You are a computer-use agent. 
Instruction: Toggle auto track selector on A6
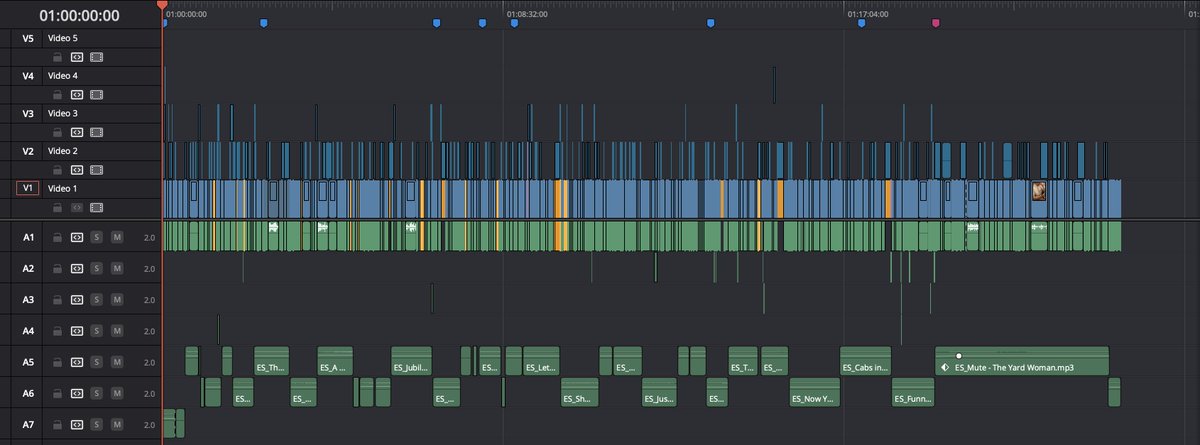(x=77, y=394)
